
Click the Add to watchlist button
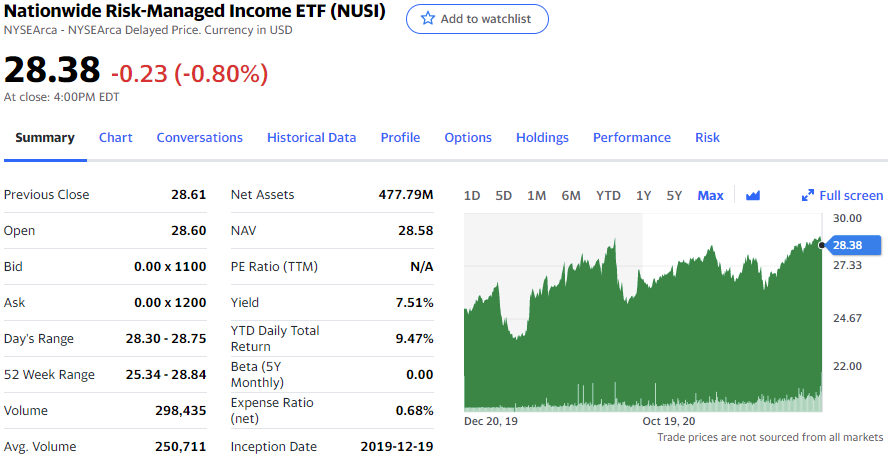point(477,19)
